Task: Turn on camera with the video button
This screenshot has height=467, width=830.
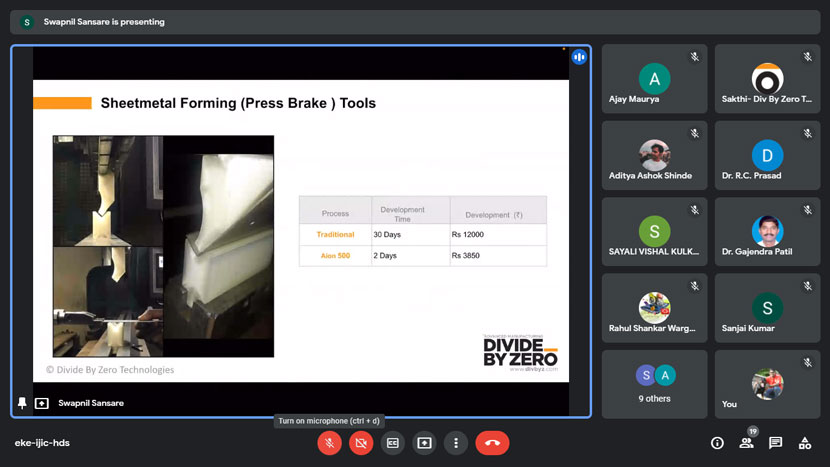Action: (361, 443)
